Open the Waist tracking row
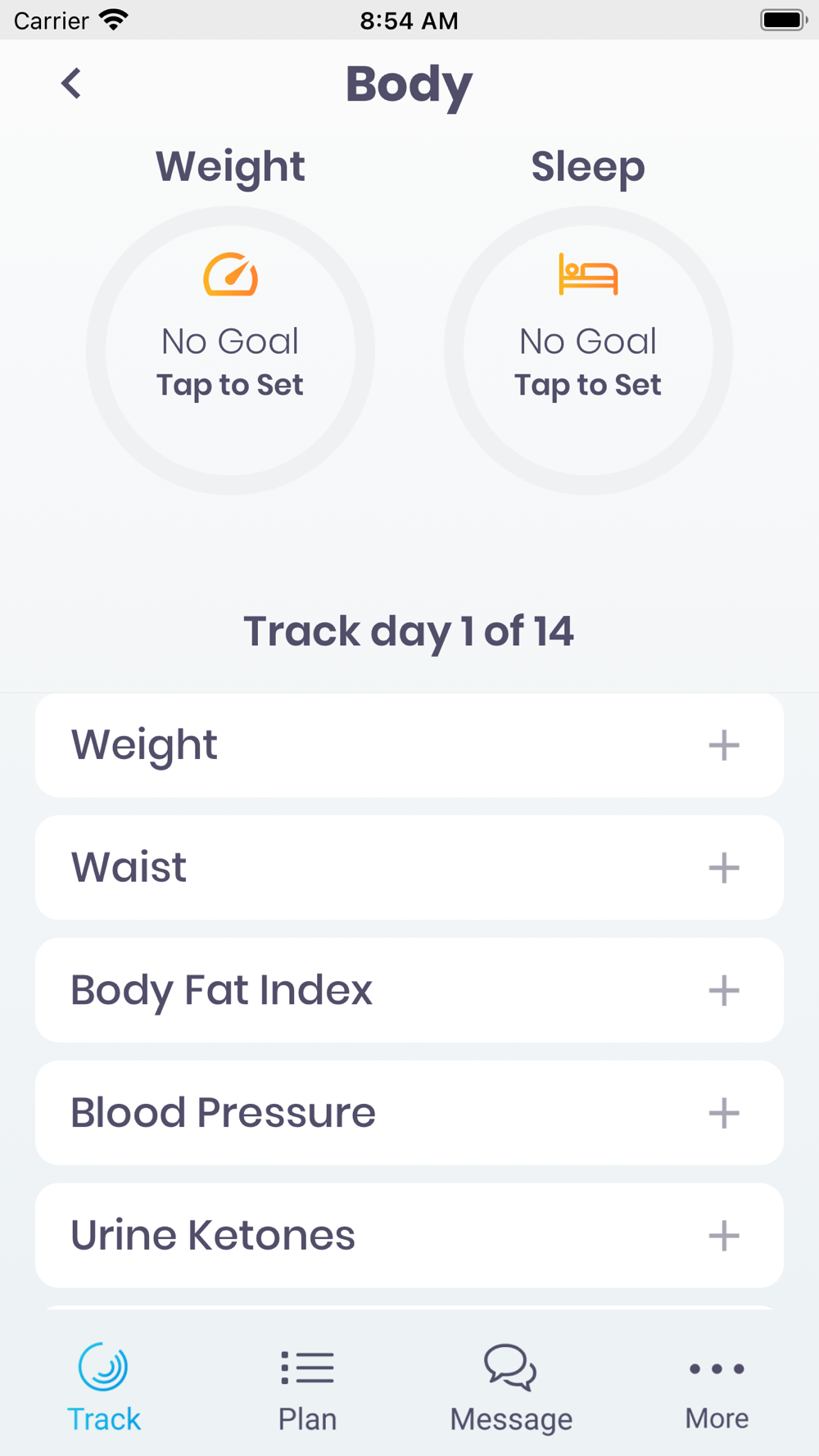This screenshot has width=819, height=1456. [x=409, y=867]
